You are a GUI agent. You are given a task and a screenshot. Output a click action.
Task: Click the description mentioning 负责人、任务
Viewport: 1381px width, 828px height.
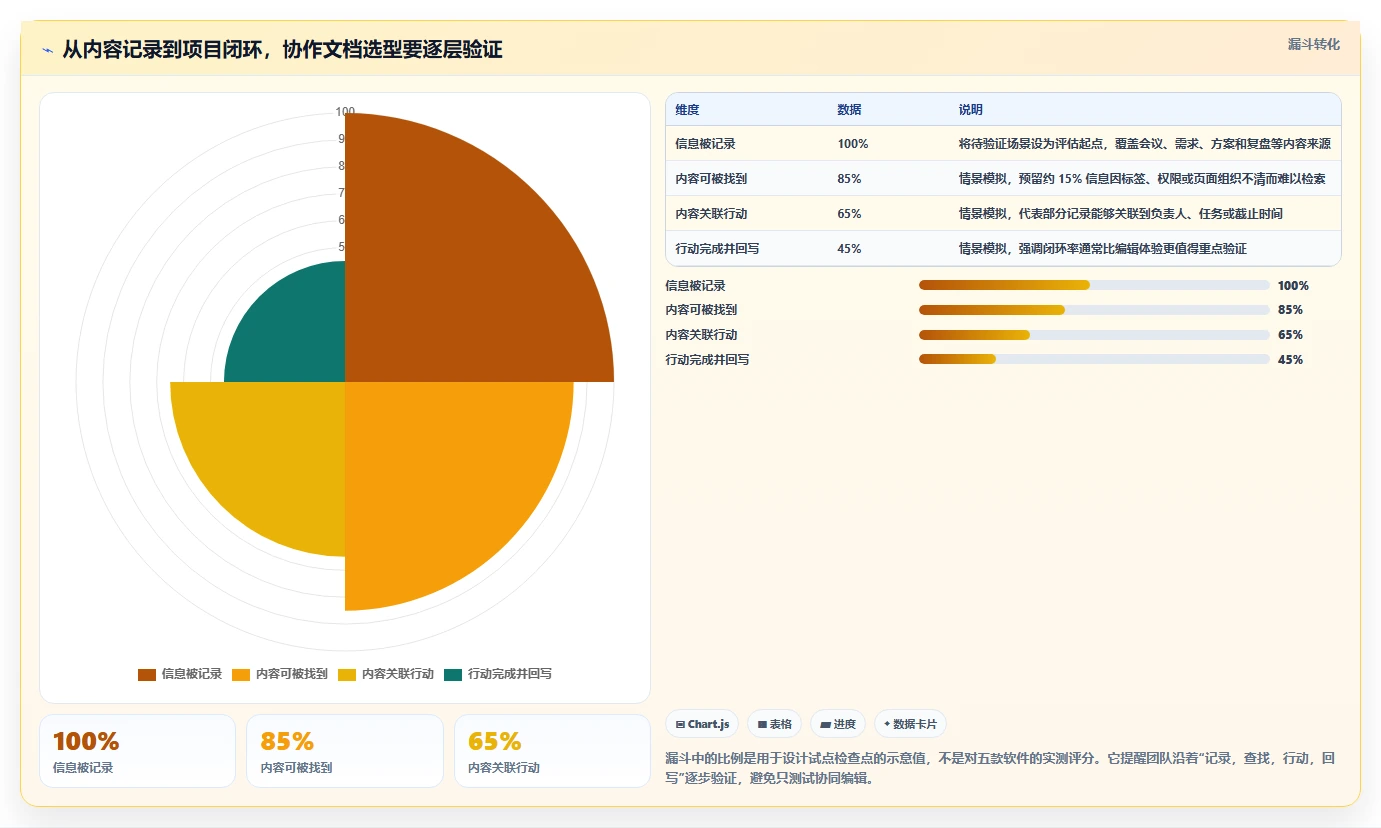point(1120,214)
